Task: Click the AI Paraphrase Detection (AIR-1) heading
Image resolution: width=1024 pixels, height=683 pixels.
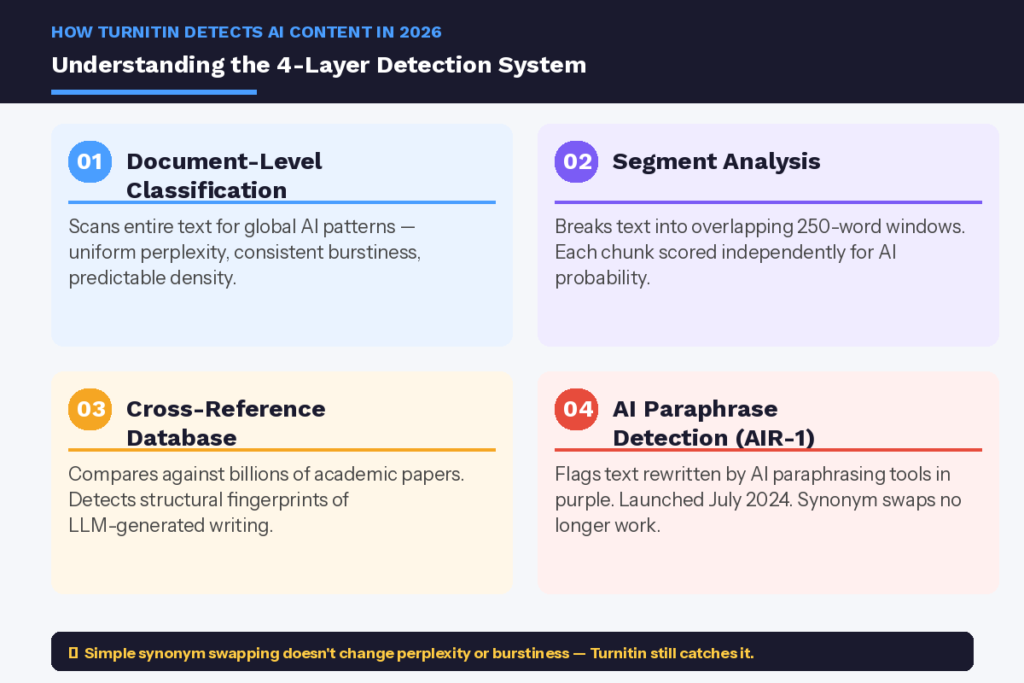Action: [x=713, y=423]
